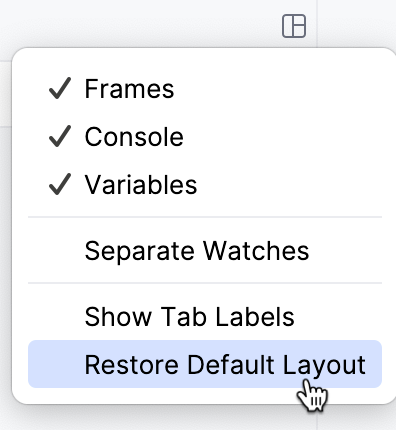Choose the Variables menu entry
The width and height of the screenshot is (396, 430).
[205, 185]
